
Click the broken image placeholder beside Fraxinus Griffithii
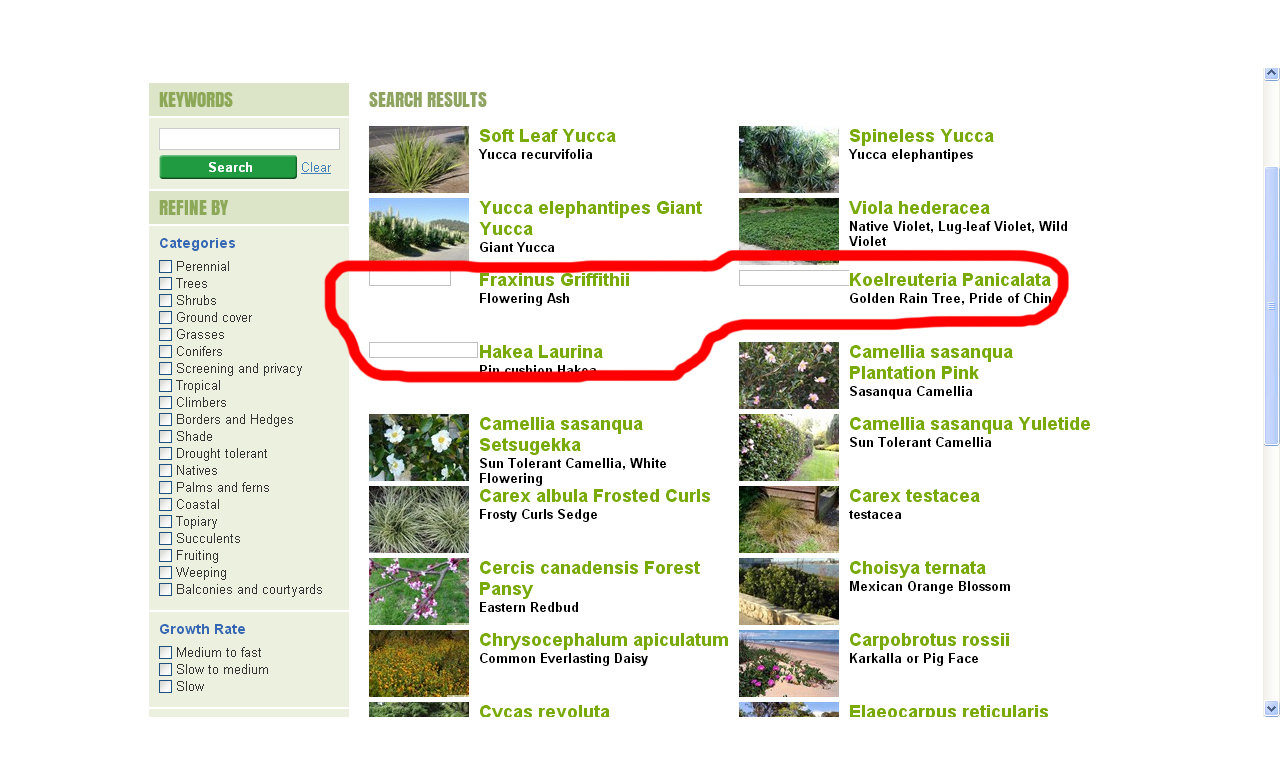point(410,278)
